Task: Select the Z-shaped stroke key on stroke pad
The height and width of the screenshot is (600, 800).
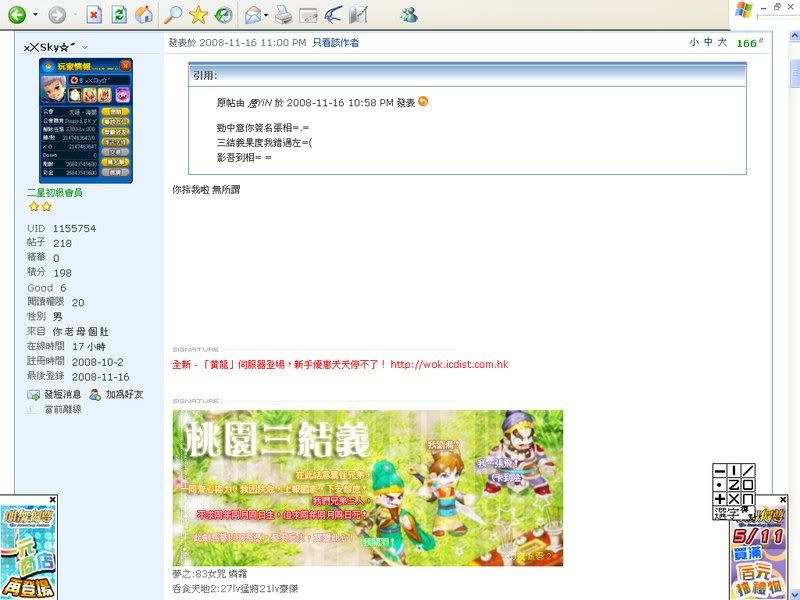Action: (x=734, y=485)
